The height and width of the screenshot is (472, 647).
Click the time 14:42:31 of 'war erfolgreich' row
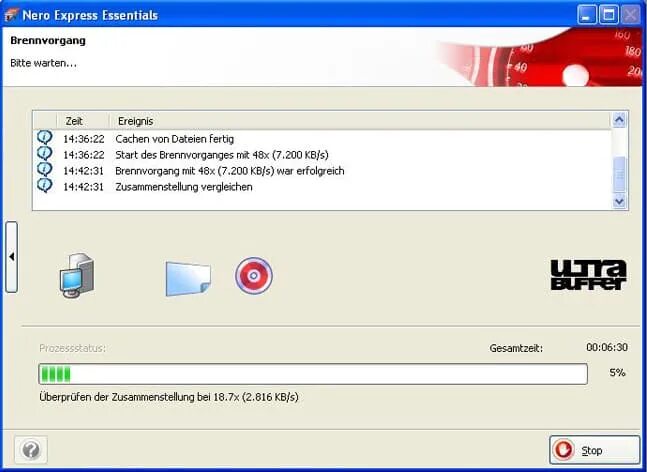83,171
